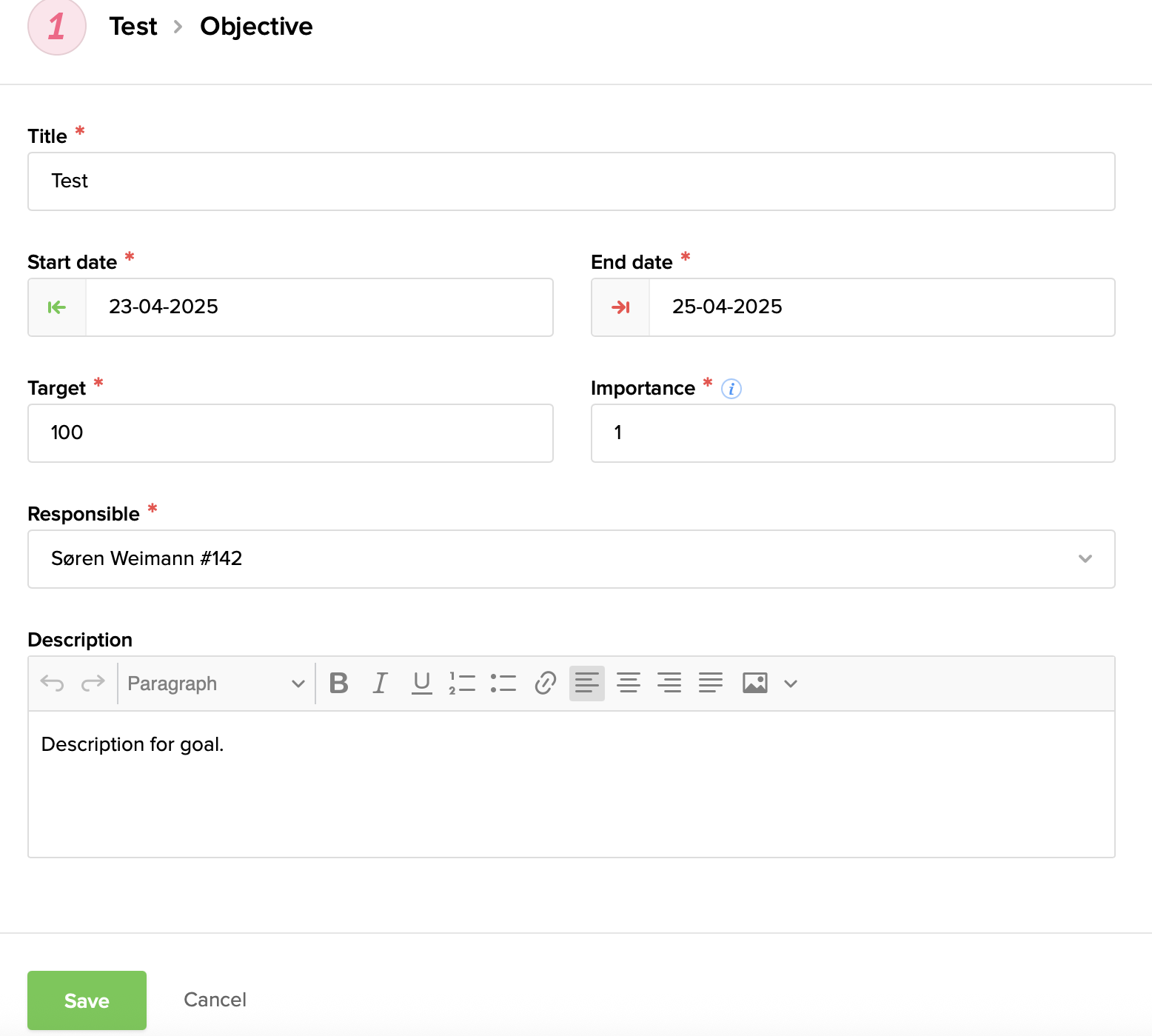Image resolution: width=1152 pixels, height=1036 pixels.
Task: Expand the Responsible person dropdown
Action: click(x=1085, y=559)
